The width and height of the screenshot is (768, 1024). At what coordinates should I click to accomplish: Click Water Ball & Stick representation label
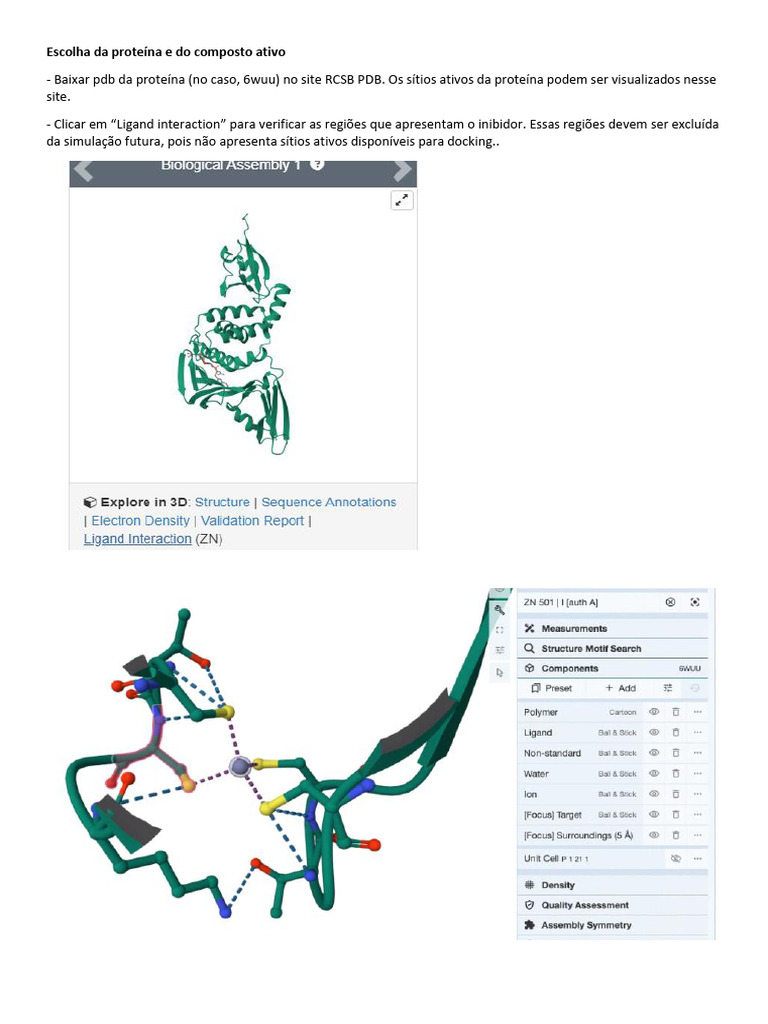point(617,774)
